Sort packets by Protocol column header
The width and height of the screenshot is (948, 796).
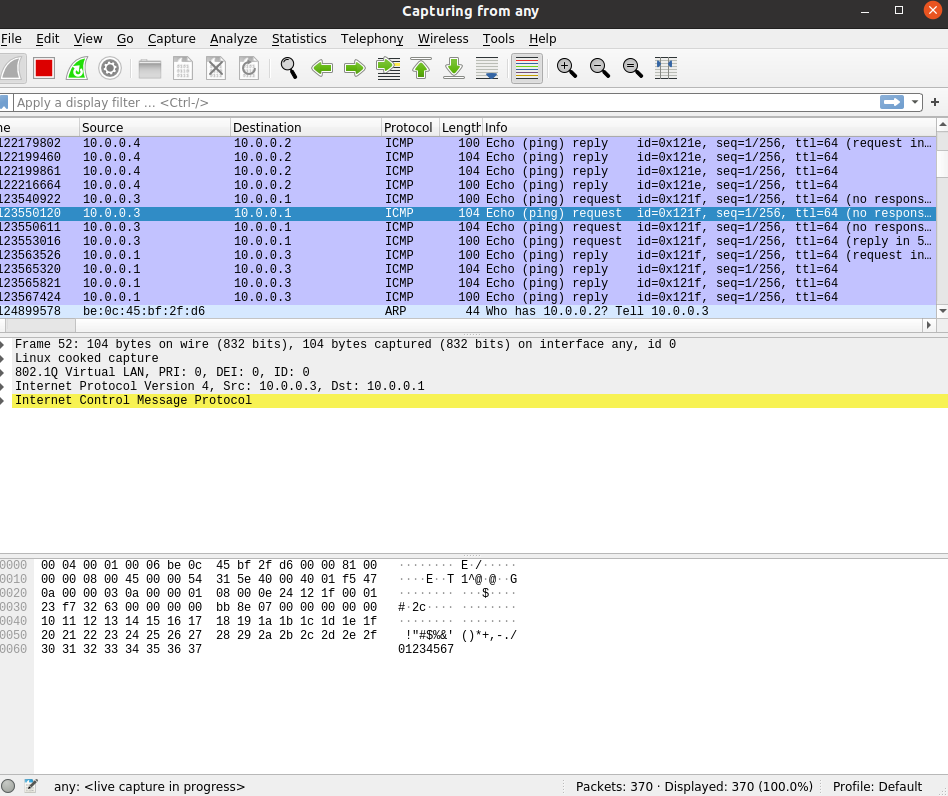409,127
